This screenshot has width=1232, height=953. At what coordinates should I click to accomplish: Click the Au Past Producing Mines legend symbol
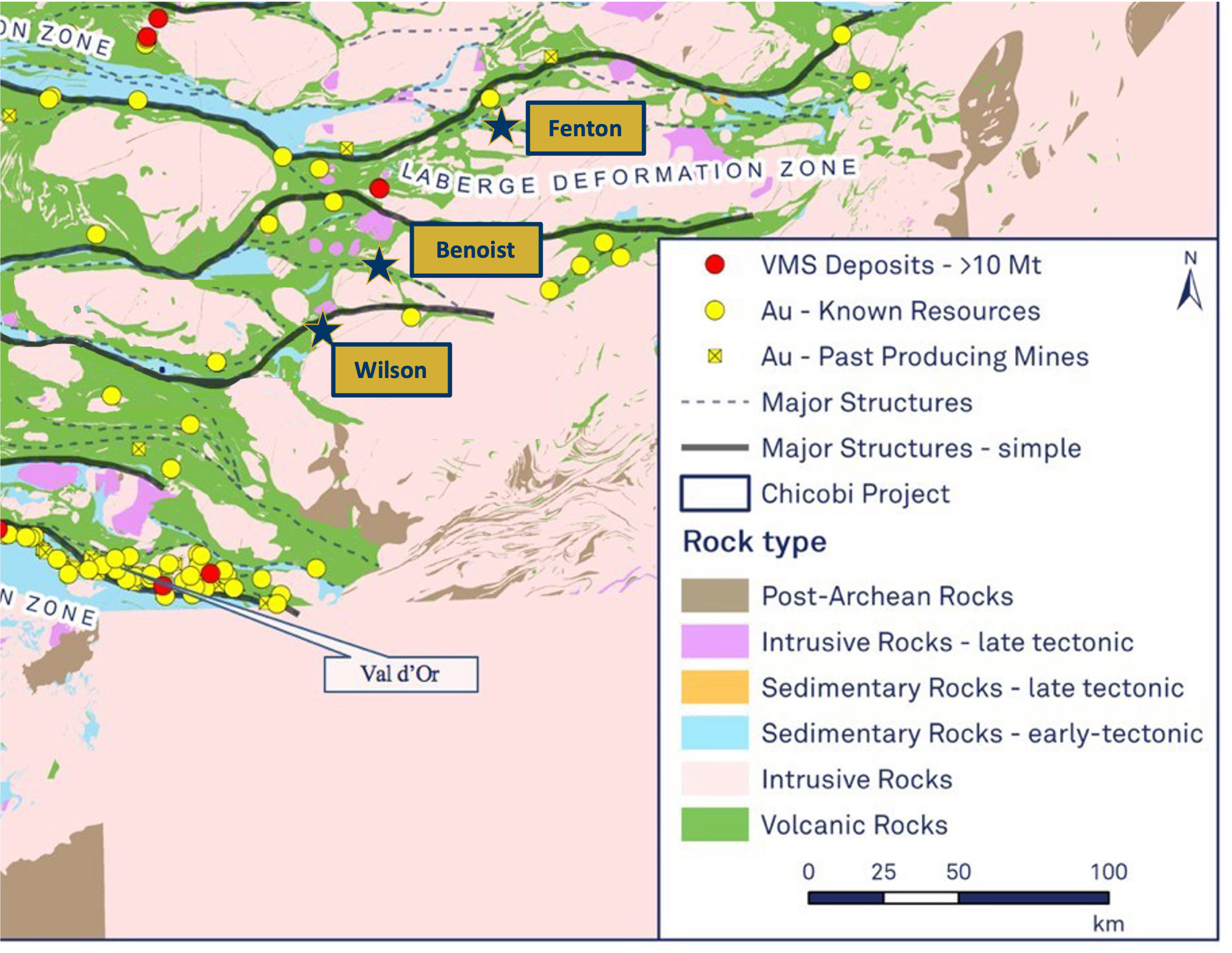coord(715,357)
